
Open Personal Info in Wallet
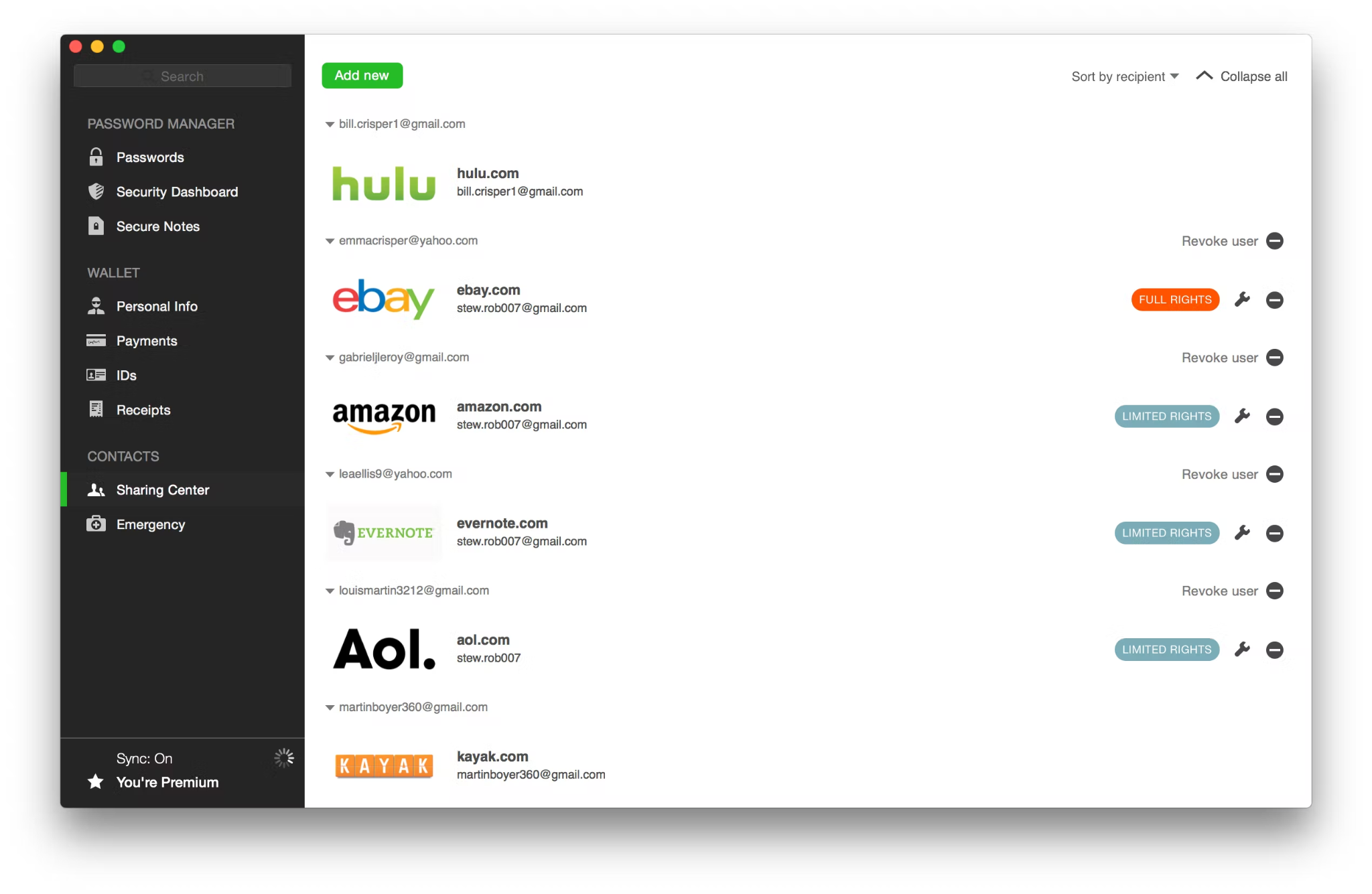[156, 306]
